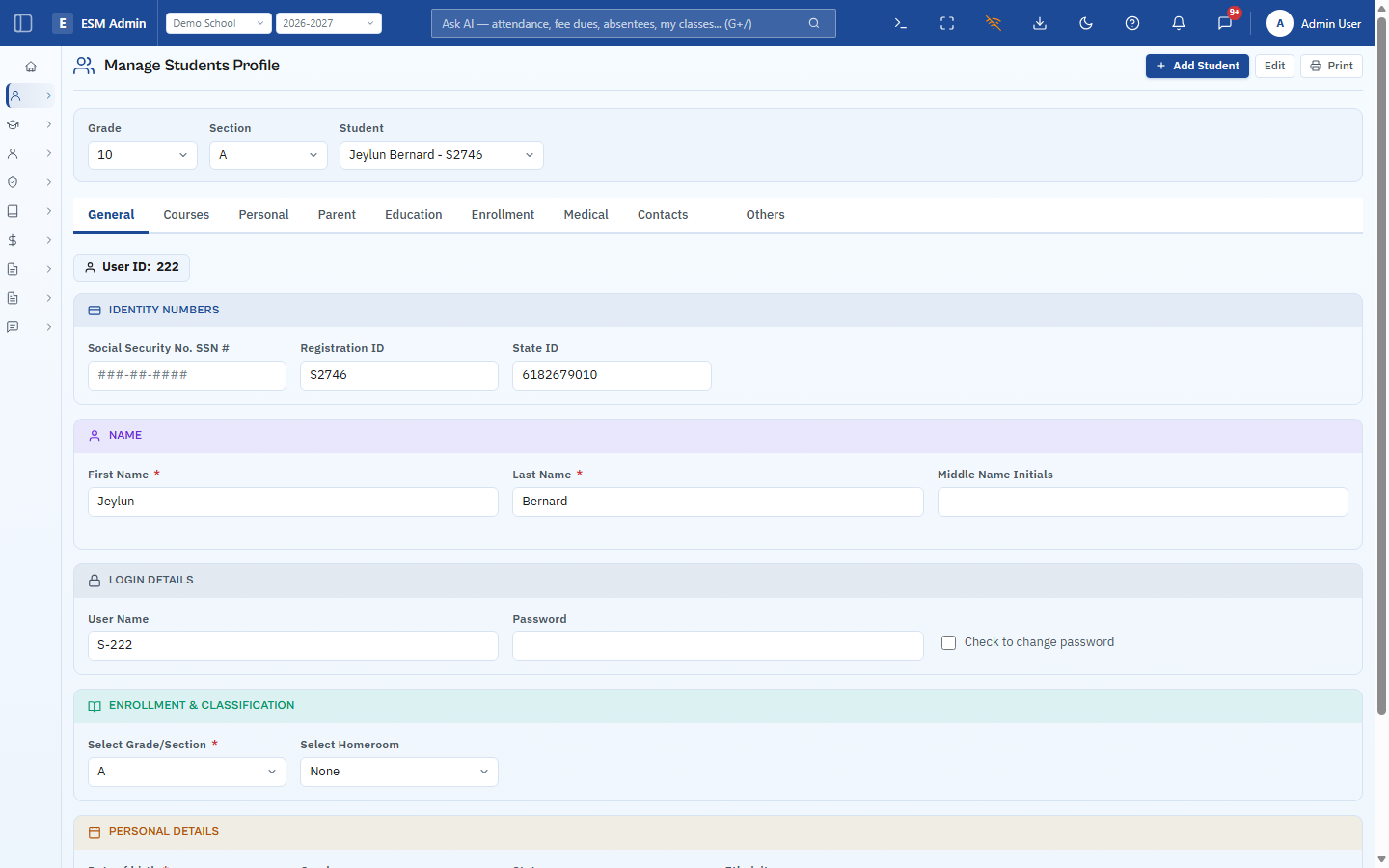Image resolution: width=1389 pixels, height=868 pixels.
Task: Click the Last Name field Bernard
Action: (718, 502)
